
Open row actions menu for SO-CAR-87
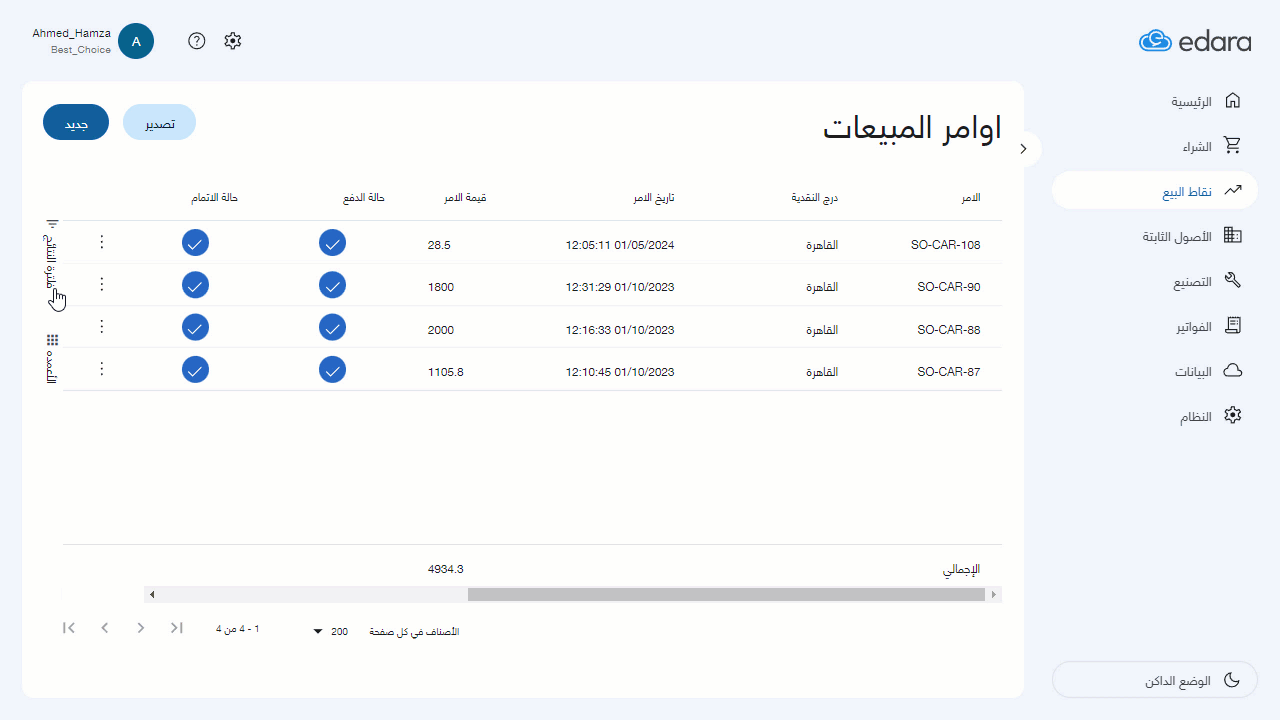tap(101, 369)
